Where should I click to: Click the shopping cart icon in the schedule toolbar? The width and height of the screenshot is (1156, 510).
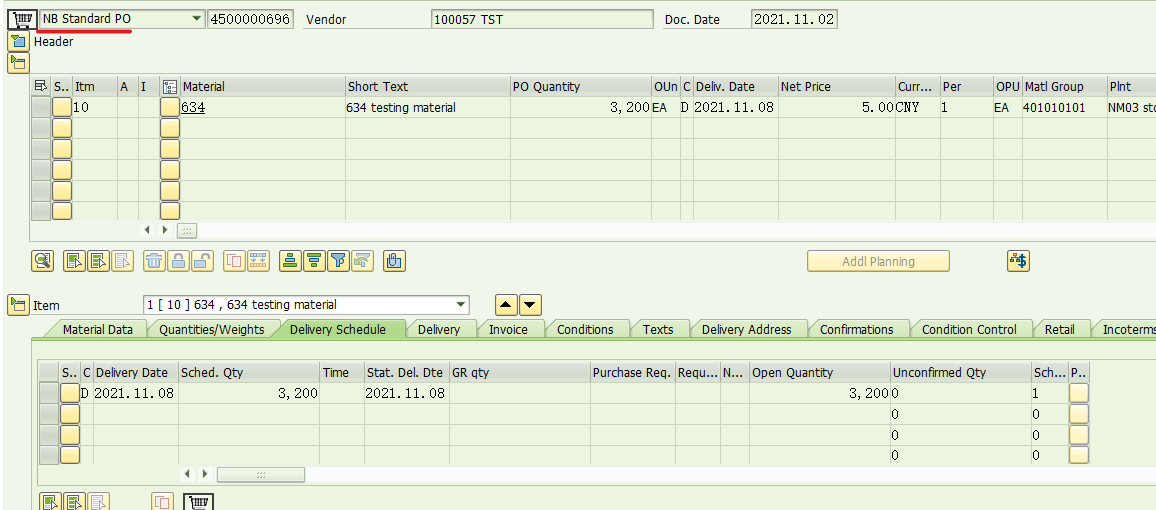pos(198,503)
